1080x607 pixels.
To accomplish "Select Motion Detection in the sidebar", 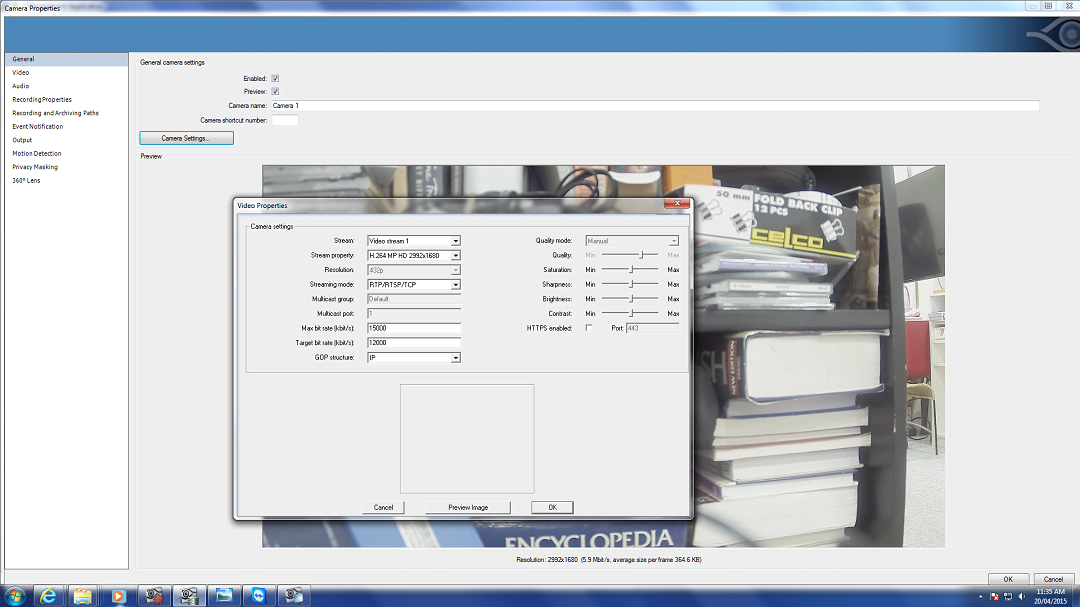I will click(37, 153).
